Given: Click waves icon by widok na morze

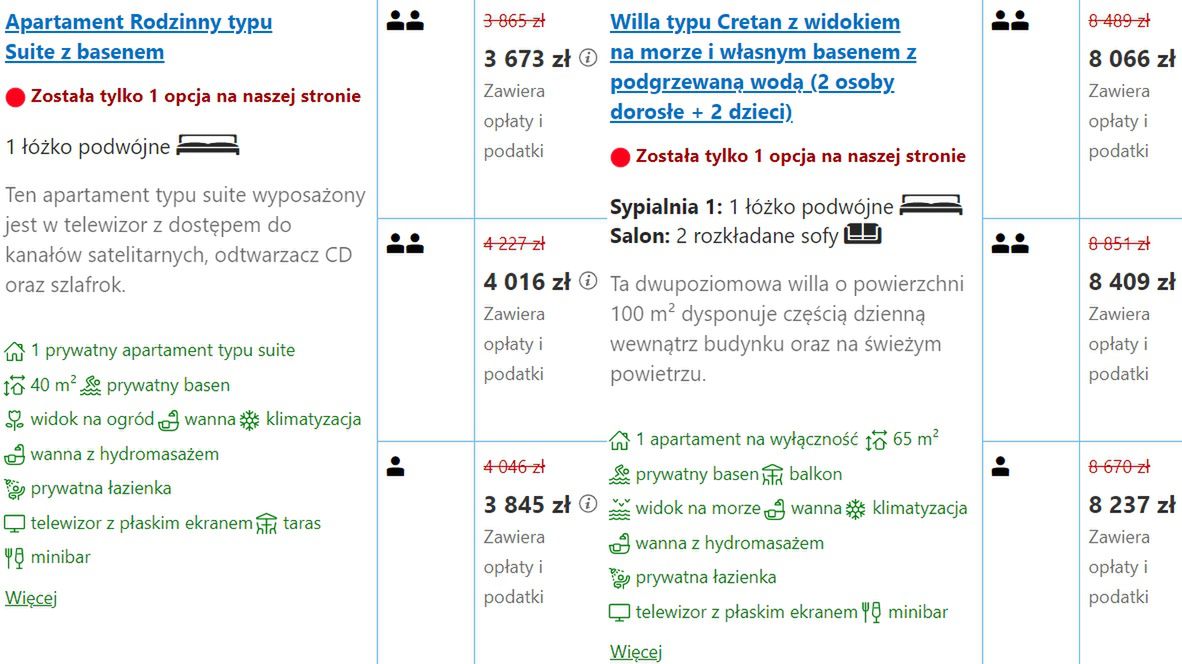Looking at the screenshot, I should point(620,509).
